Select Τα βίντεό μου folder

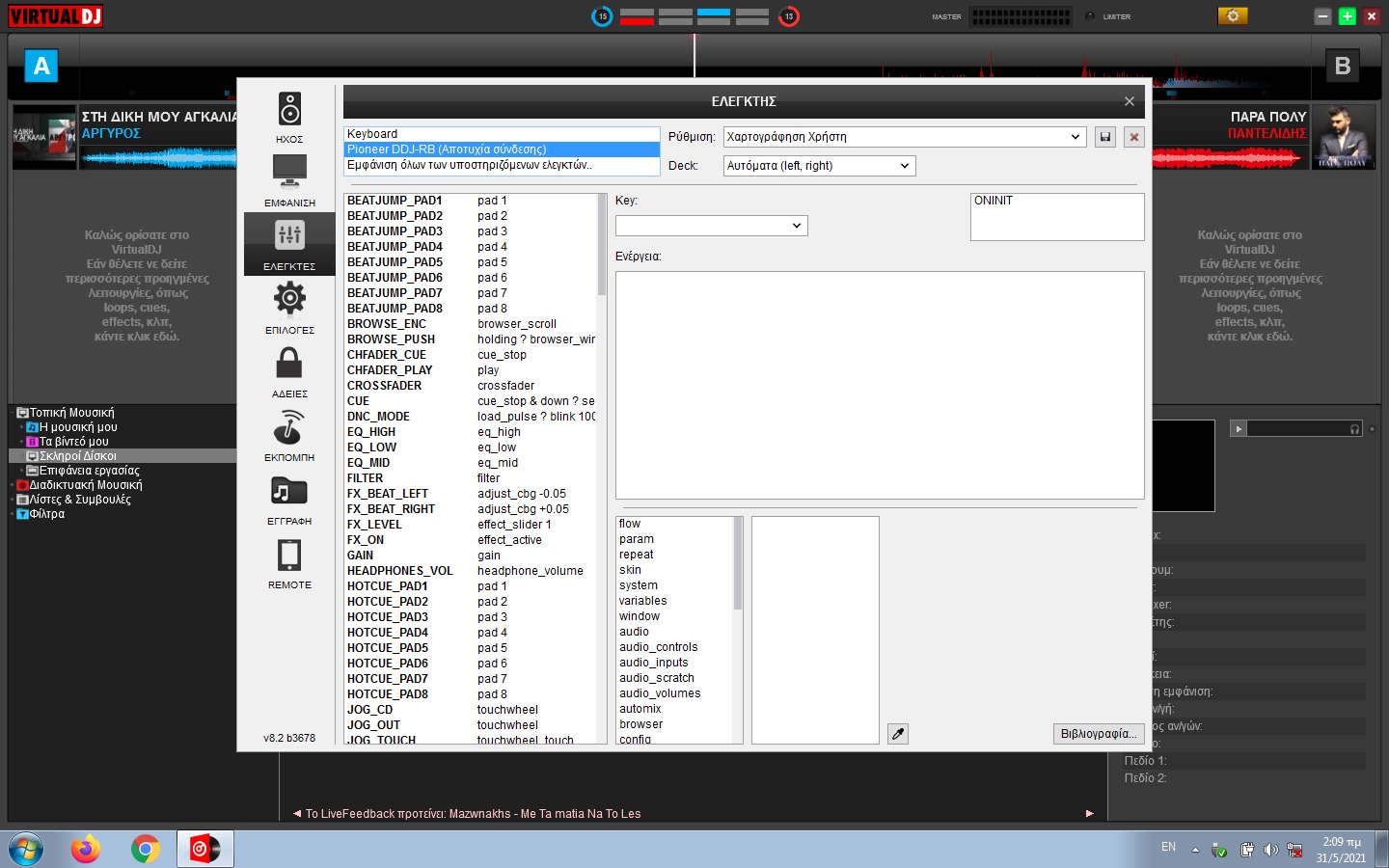(x=68, y=442)
